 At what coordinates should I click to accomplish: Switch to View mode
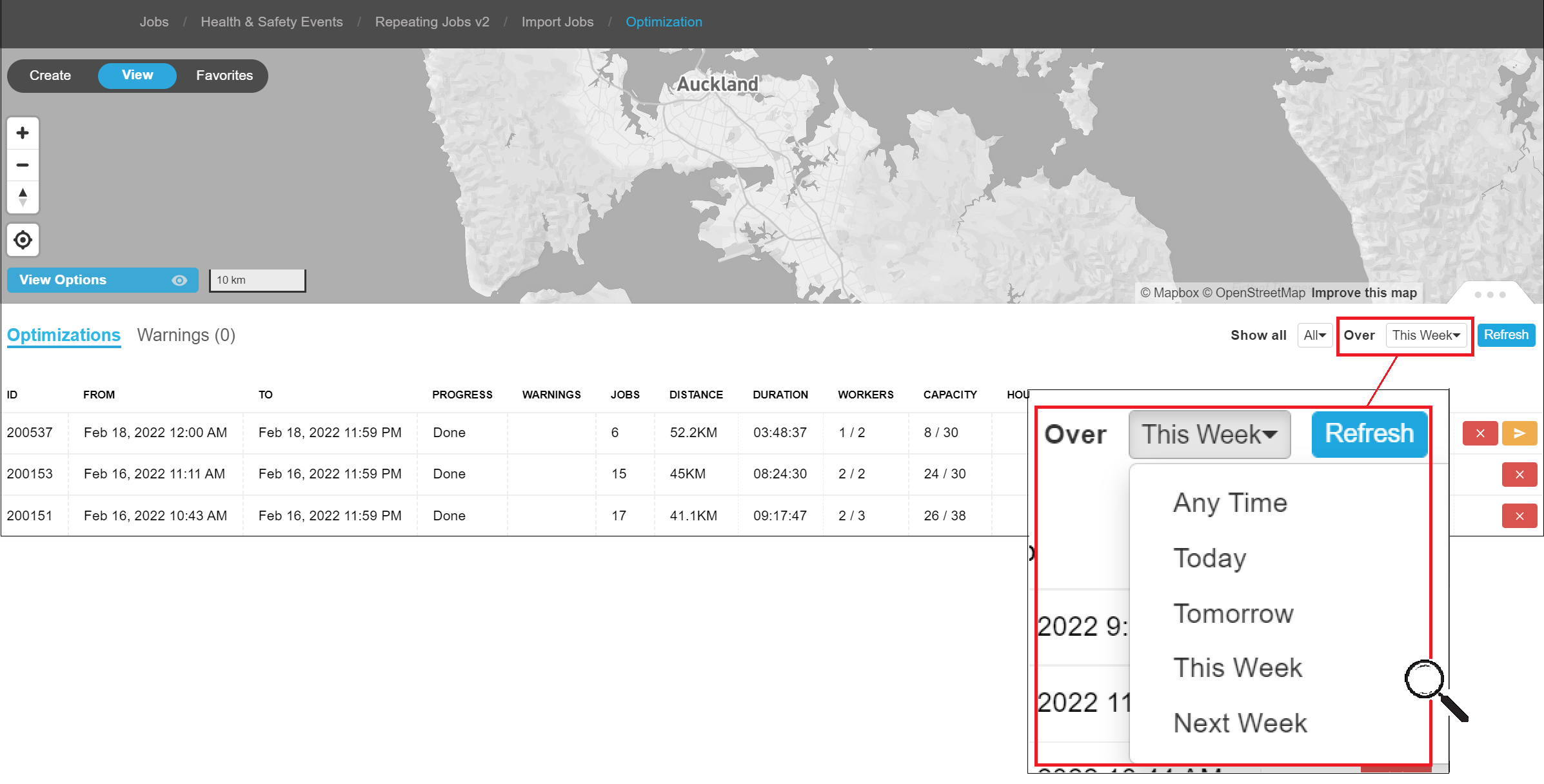point(137,75)
